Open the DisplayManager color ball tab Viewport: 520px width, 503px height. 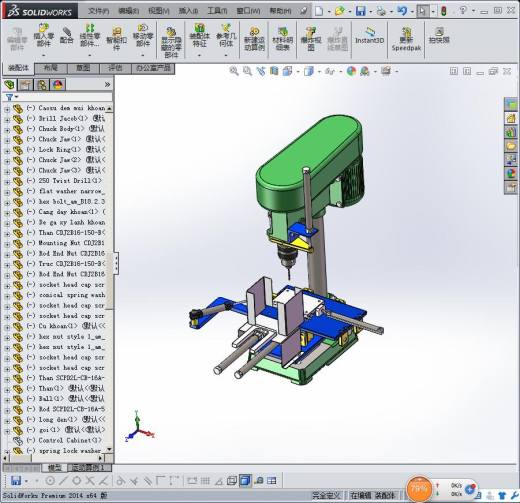point(58,85)
